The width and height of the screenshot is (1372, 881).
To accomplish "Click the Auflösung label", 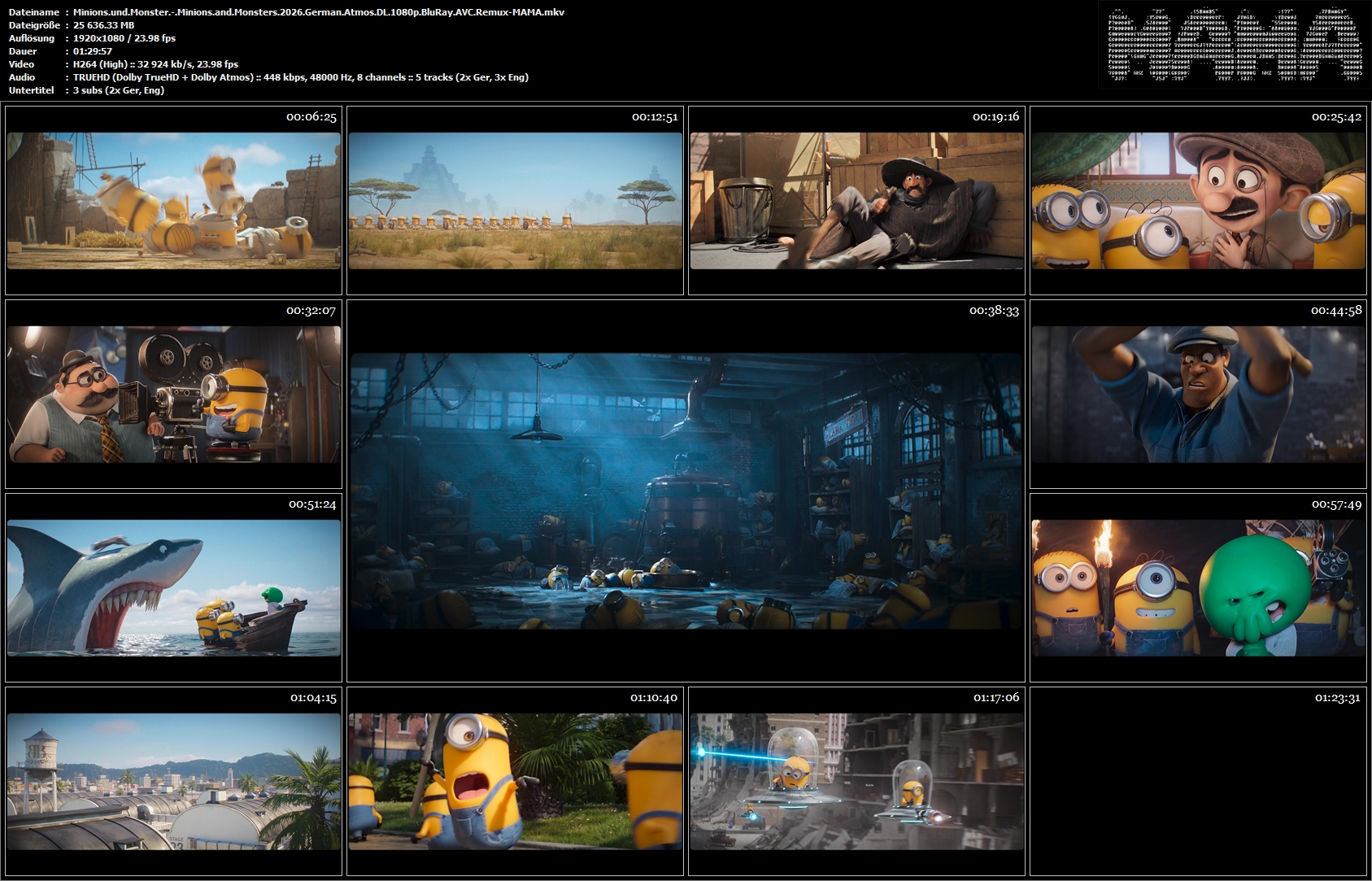I will coord(31,38).
